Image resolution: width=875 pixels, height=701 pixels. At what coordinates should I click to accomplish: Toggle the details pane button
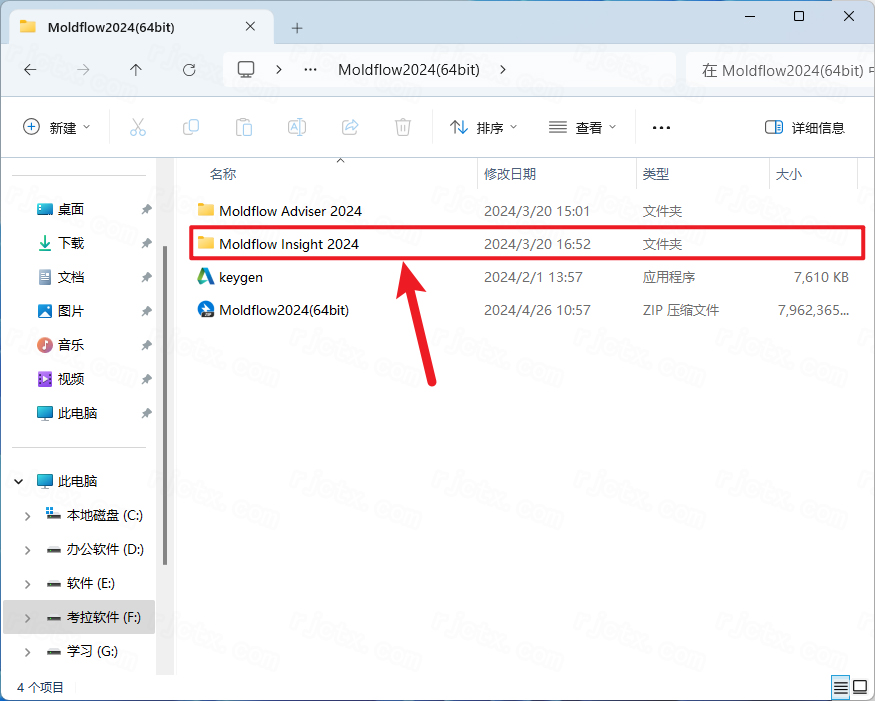(805, 127)
